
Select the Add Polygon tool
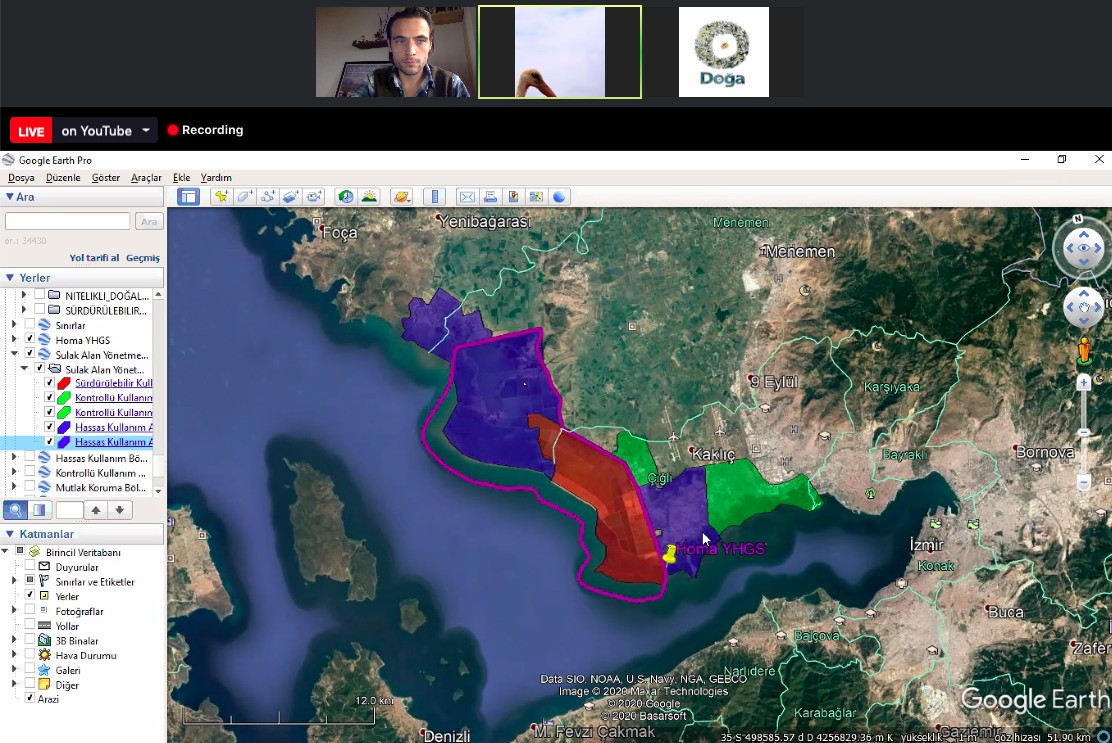[x=244, y=197]
